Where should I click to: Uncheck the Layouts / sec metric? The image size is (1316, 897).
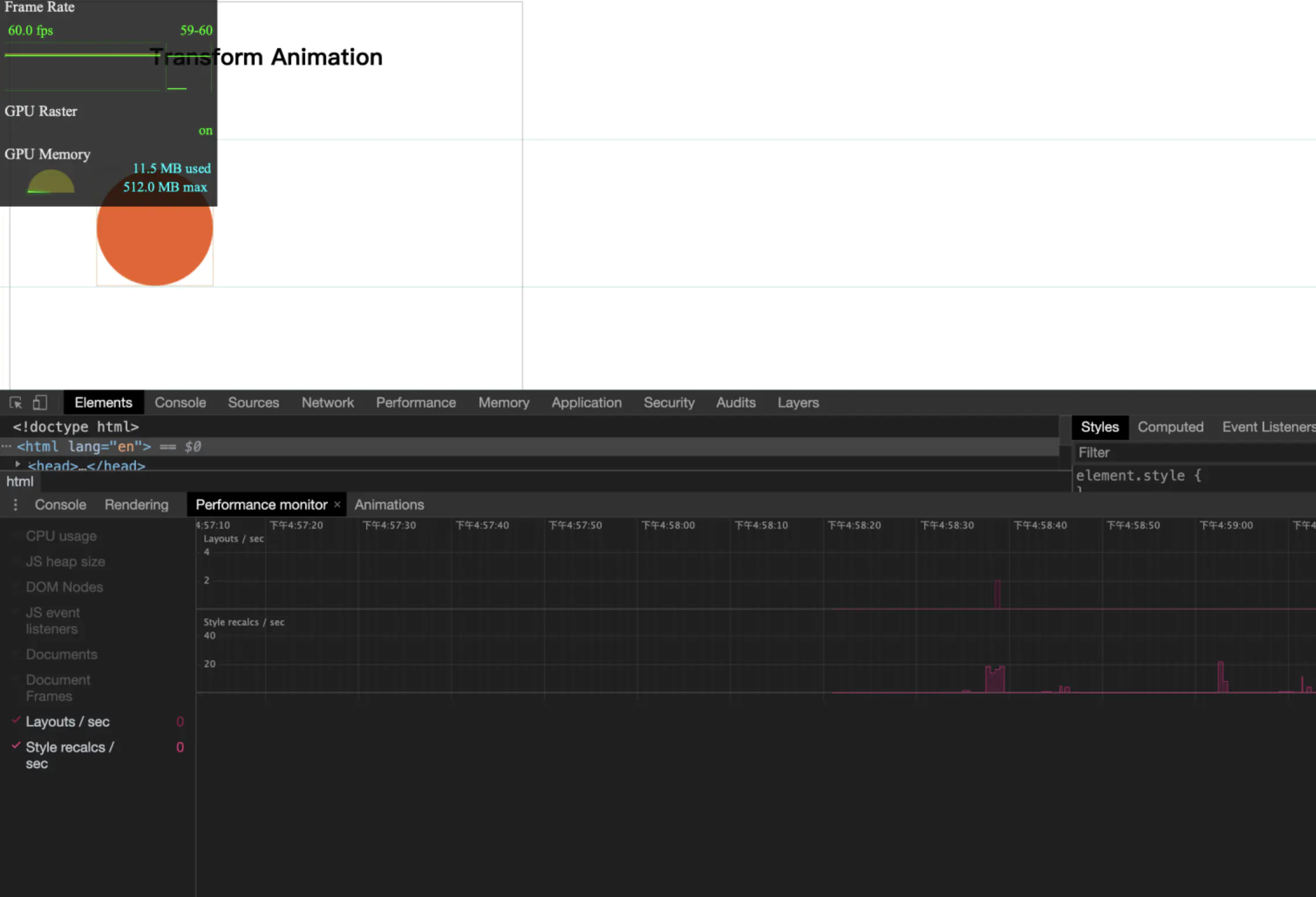[x=16, y=720]
